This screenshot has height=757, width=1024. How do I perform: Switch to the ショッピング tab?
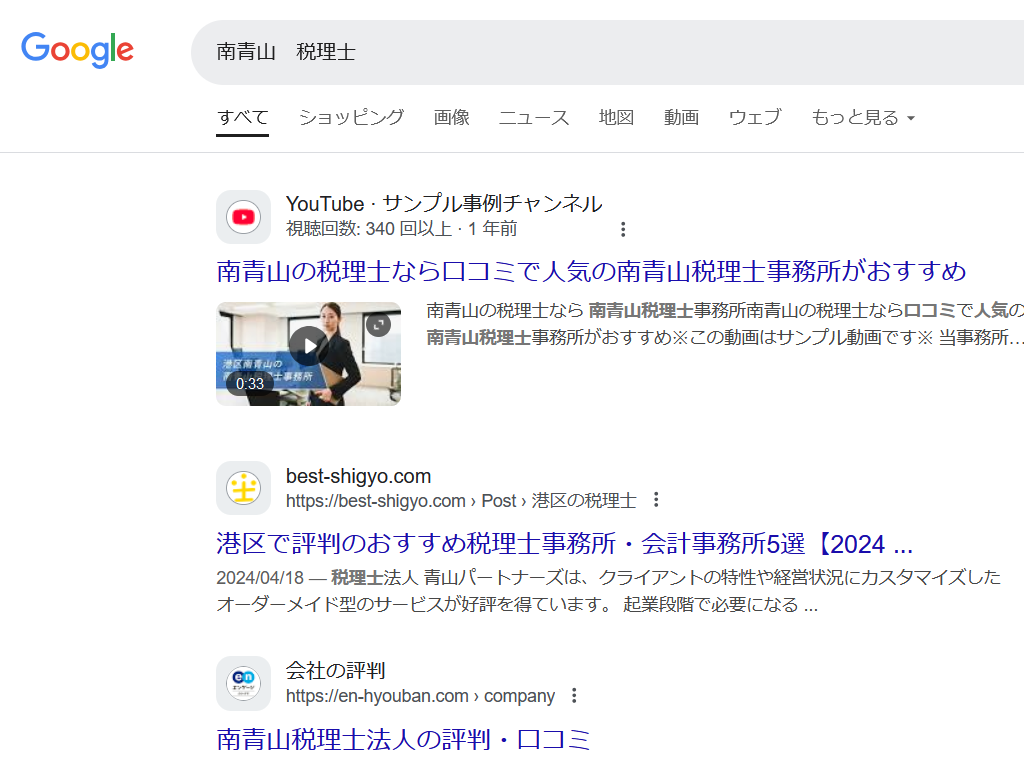tap(351, 118)
